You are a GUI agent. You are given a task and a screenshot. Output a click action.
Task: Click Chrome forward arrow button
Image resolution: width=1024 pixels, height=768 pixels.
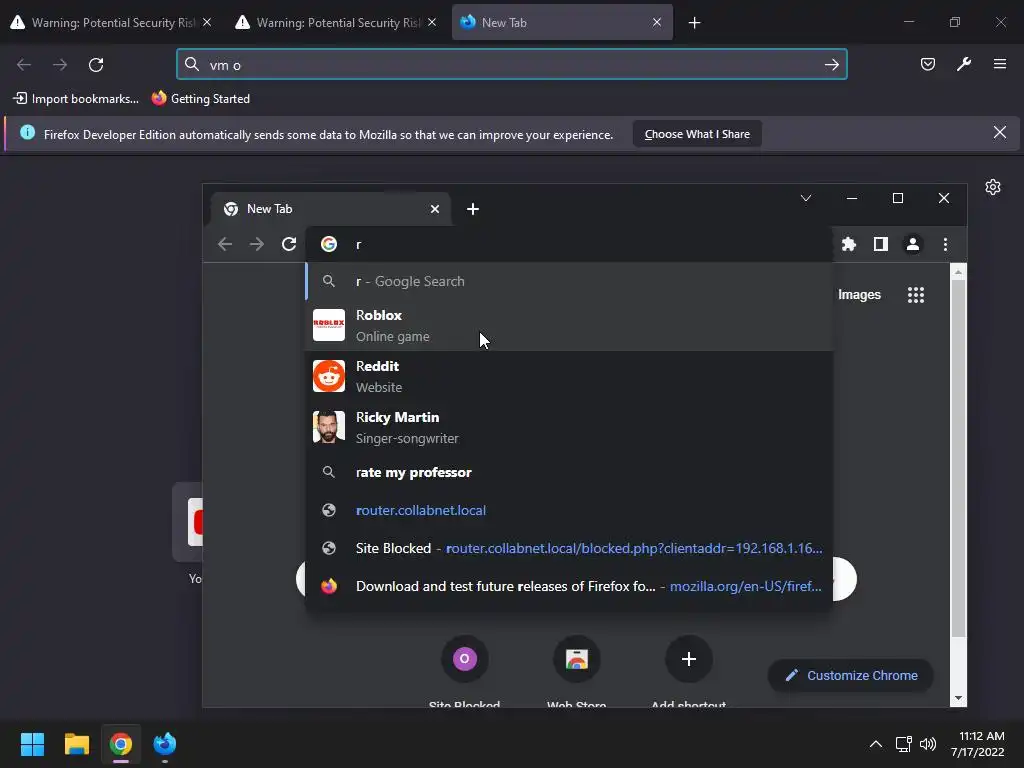257,244
